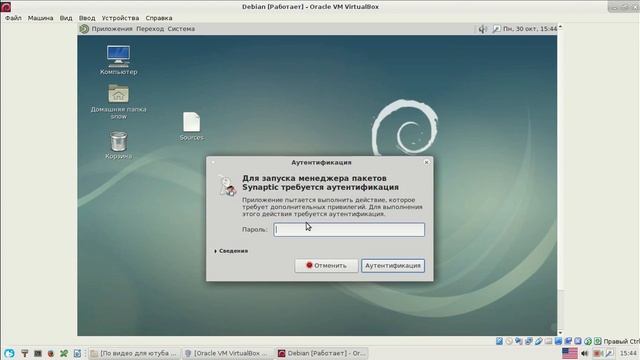This screenshot has width=640, height=360.
Task: Click VirtualBox network adapter status icon
Action: click(x=529, y=341)
